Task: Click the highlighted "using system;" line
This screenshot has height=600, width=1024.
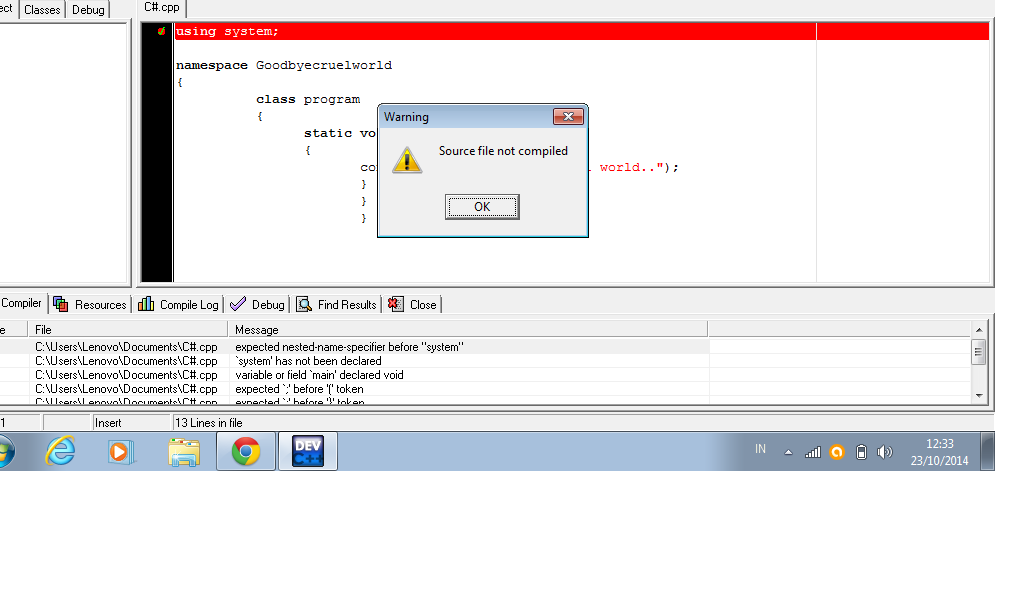Action: pyautogui.click(x=581, y=31)
